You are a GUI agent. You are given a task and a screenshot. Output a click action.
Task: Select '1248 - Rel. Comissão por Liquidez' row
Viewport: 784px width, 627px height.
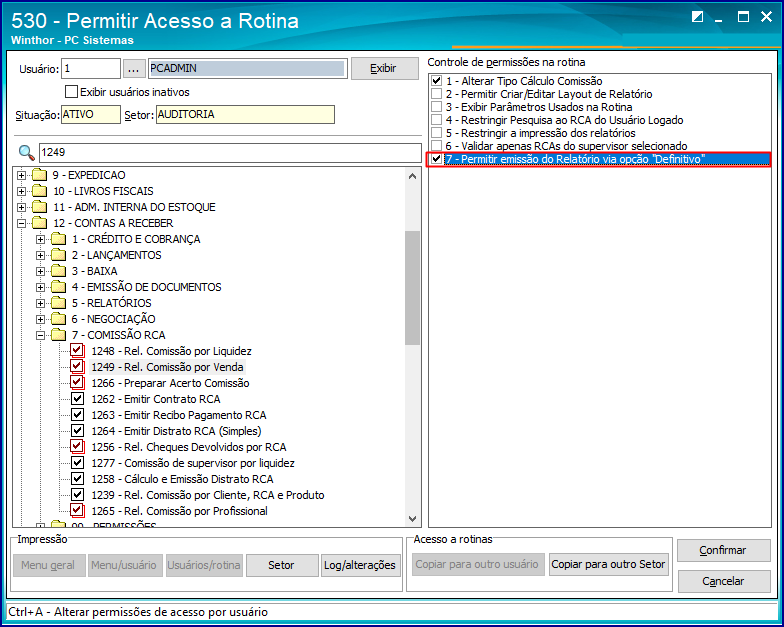(171, 351)
